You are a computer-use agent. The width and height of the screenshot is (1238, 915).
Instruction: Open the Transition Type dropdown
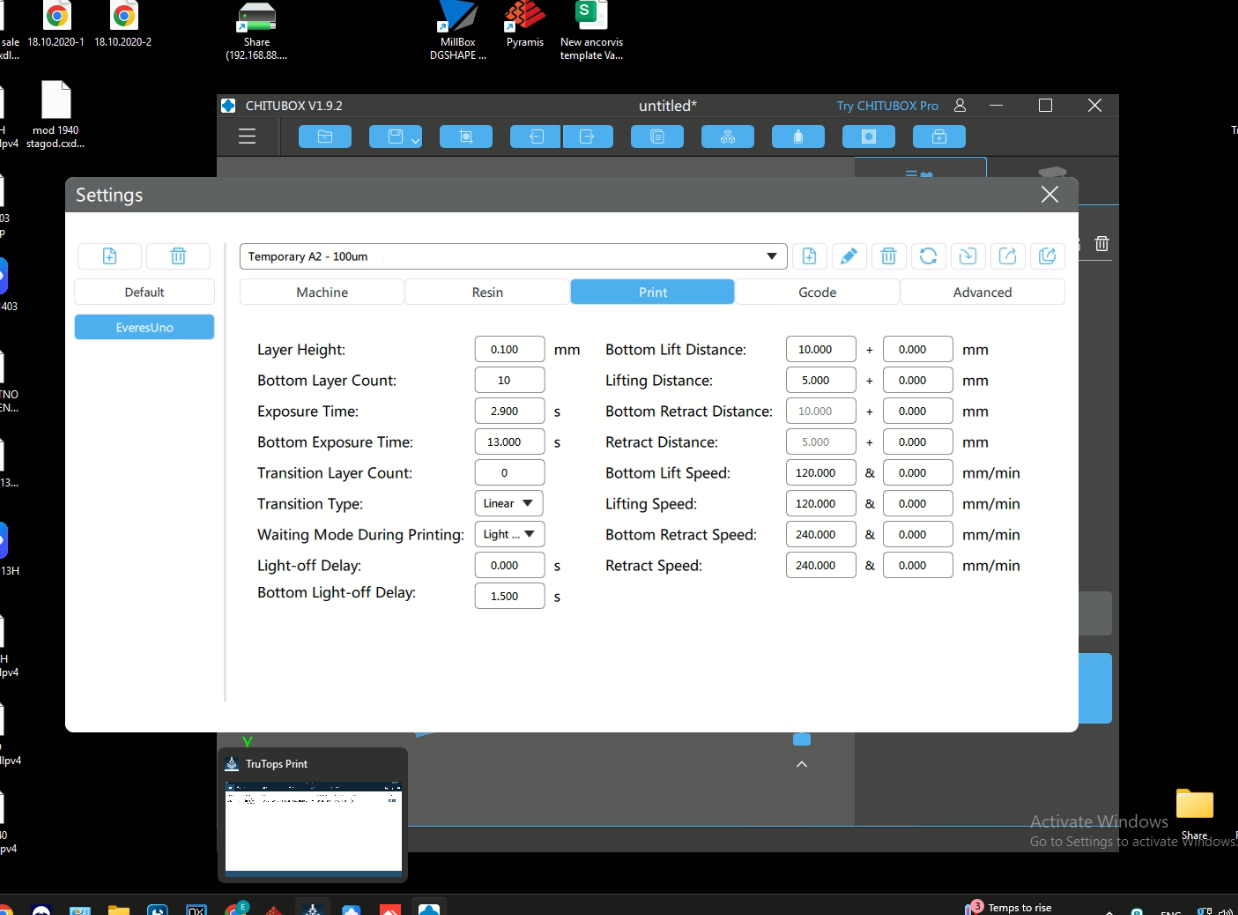pyautogui.click(x=509, y=504)
